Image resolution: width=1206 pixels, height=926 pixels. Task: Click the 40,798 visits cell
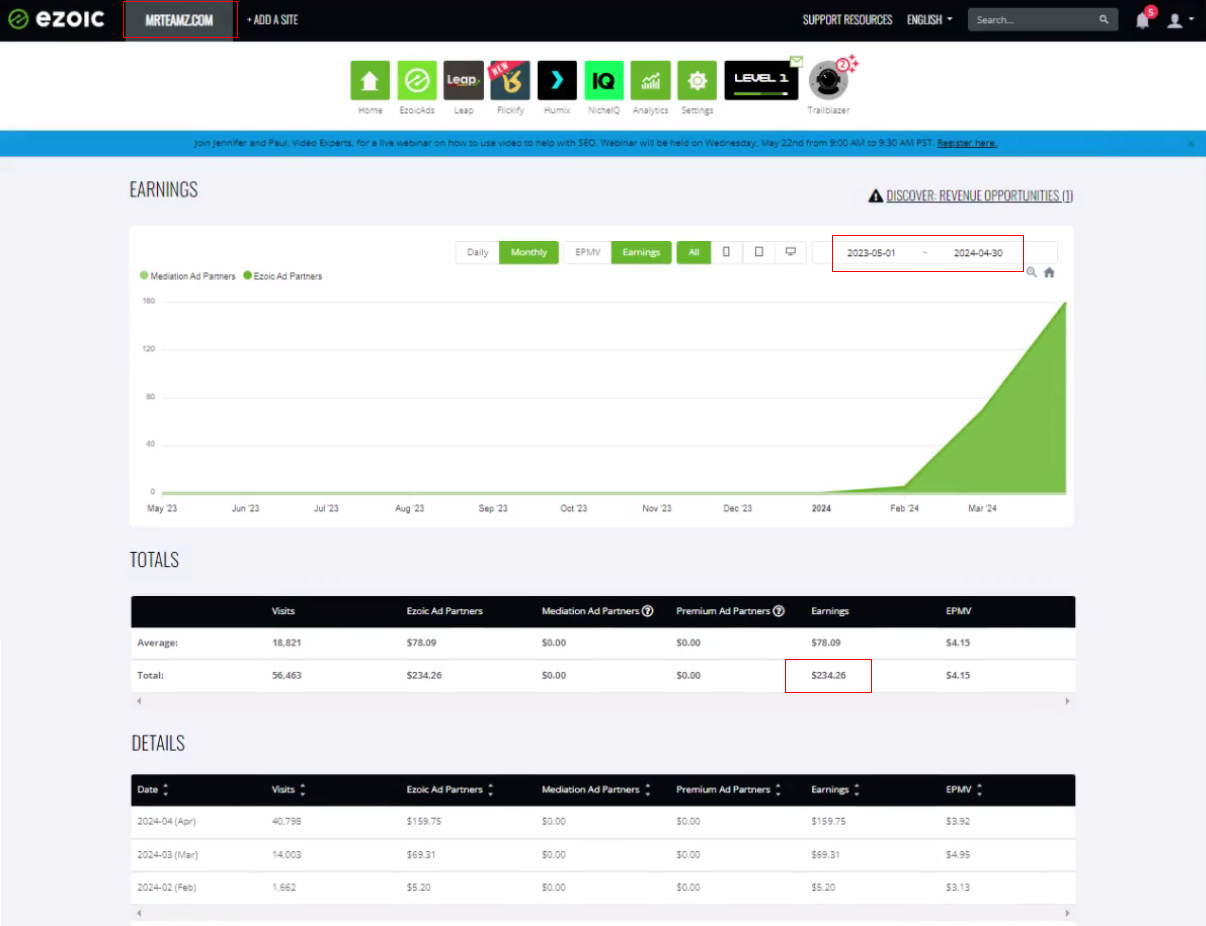tap(286, 822)
